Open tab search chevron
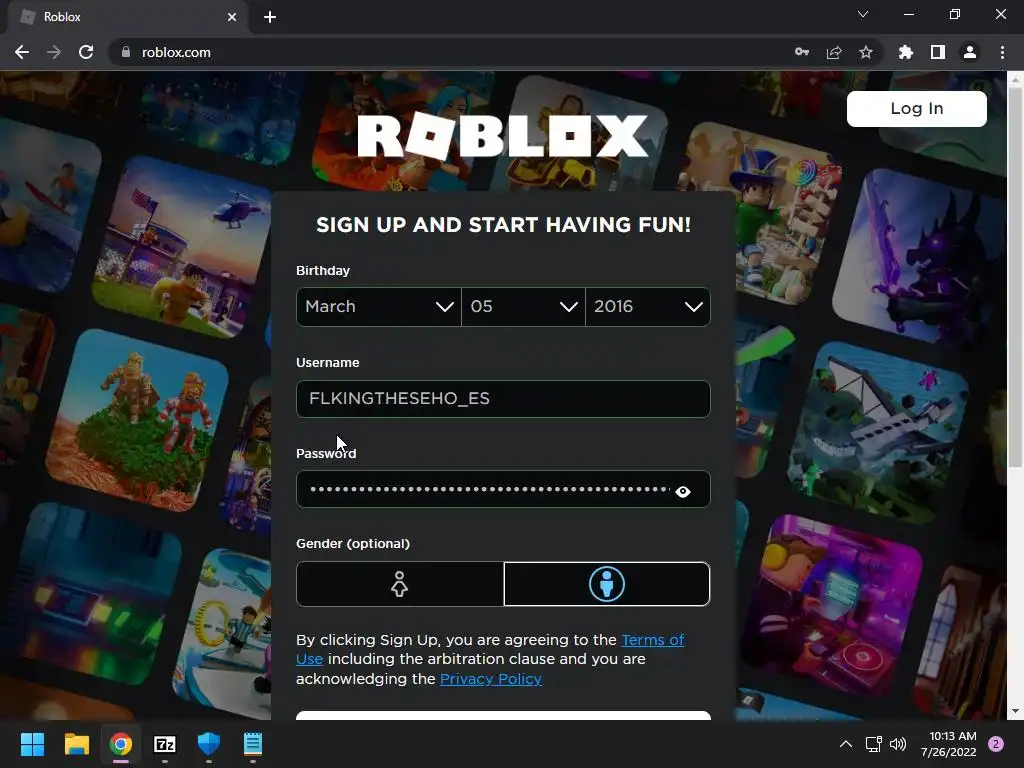 tap(863, 14)
